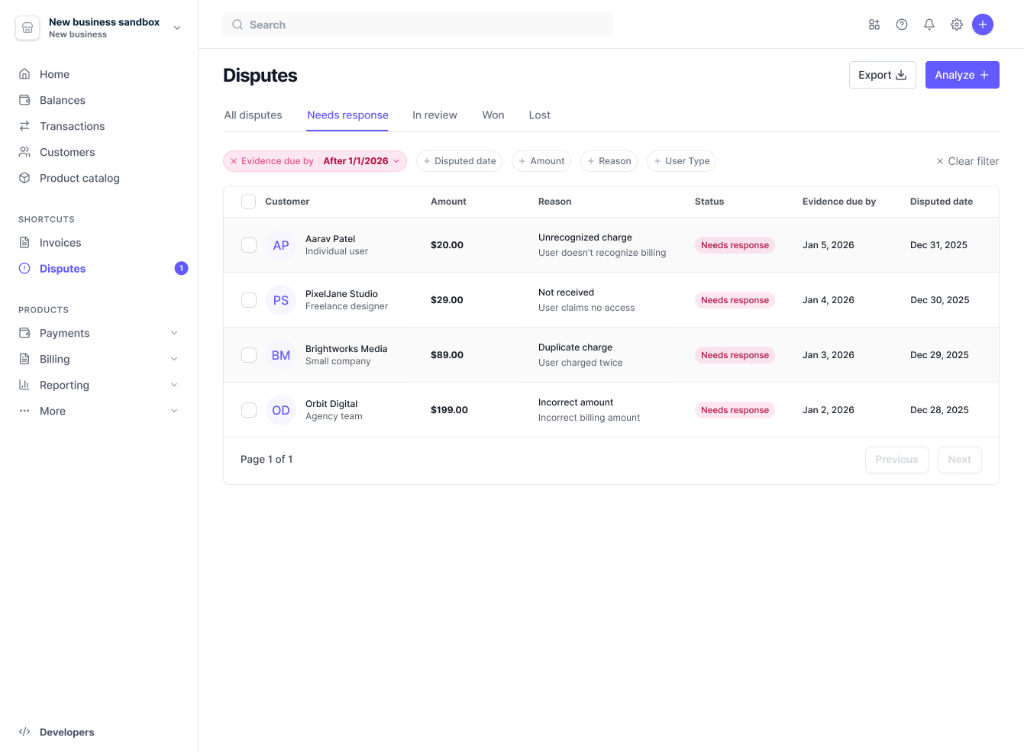
Task: Open the help question mark icon
Action: click(901, 24)
